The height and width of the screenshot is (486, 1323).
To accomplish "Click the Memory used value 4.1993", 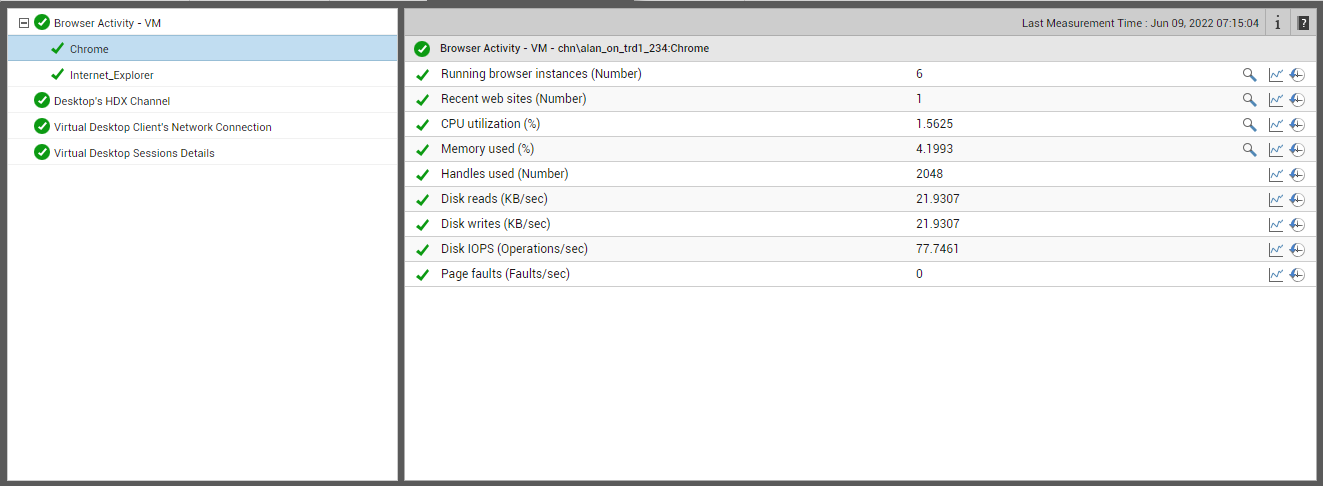I will (x=934, y=149).
